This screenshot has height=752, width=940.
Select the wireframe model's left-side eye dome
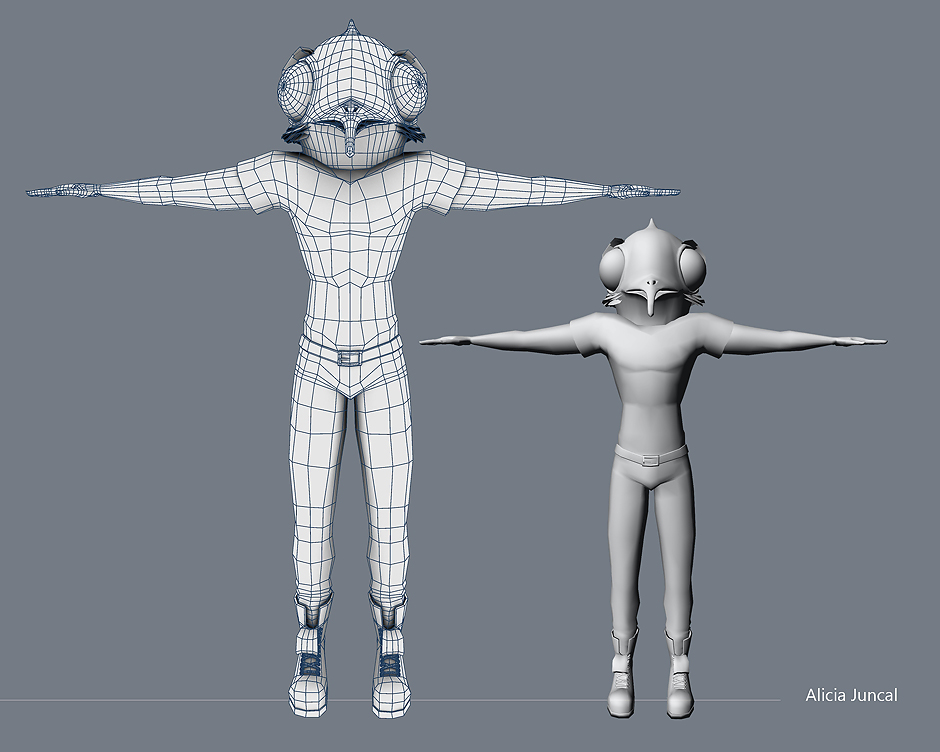tap(299, 90)
